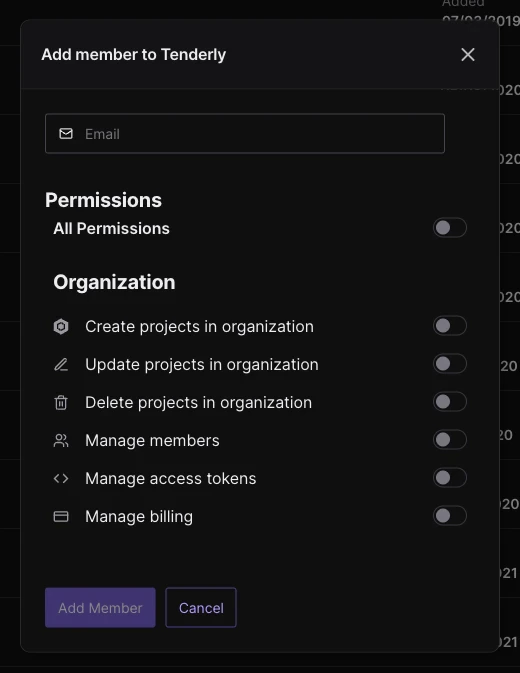Toggle Delete projects in organization permission

(x=450, y=402)
